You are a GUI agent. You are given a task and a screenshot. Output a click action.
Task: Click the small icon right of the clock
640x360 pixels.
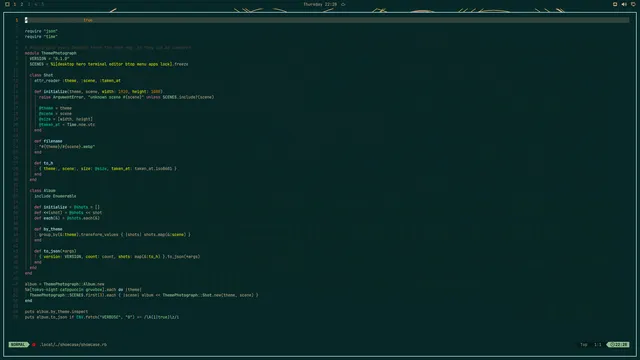[x=343, y=4]
